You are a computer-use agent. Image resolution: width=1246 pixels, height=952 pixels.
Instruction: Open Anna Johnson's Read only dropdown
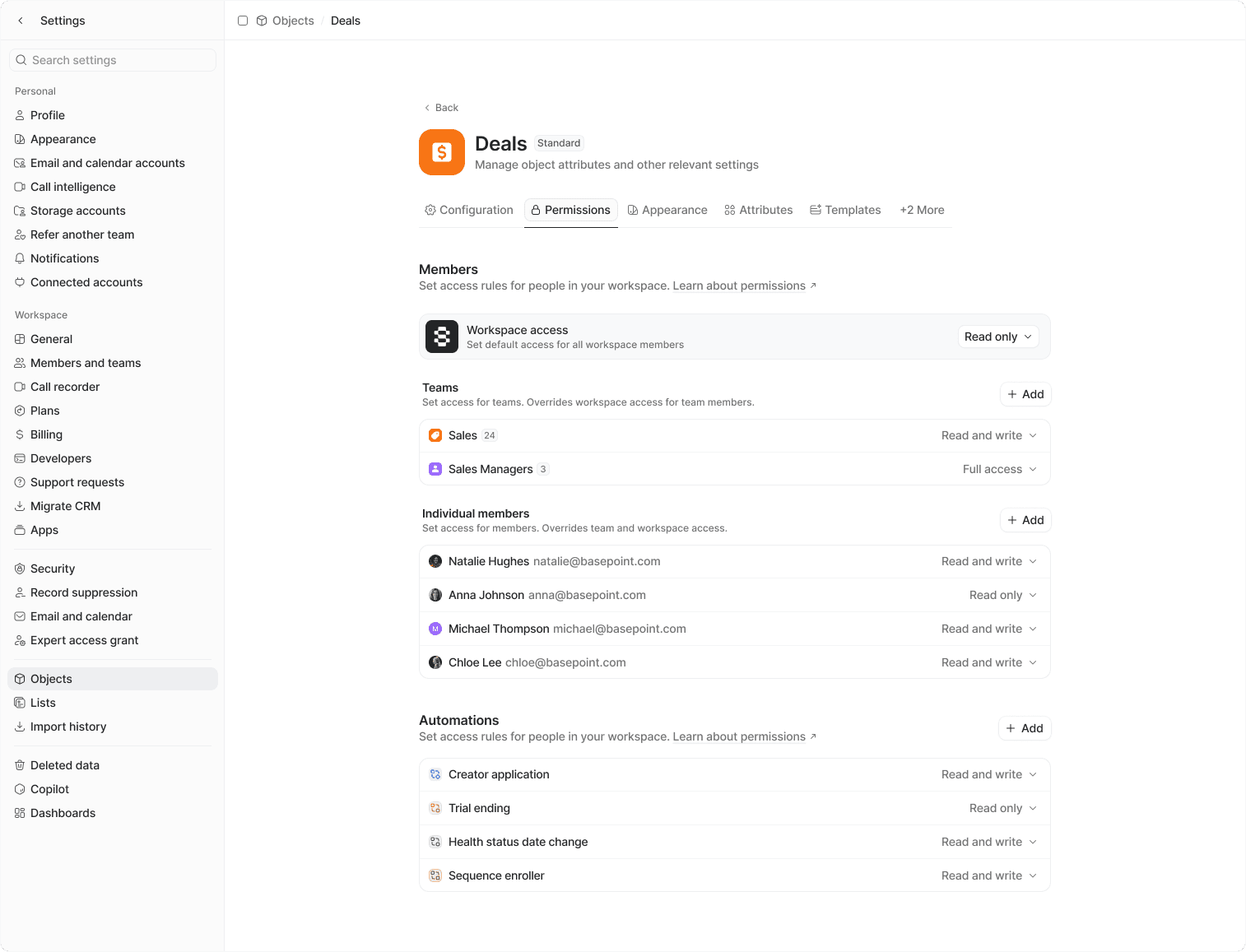click(x=1002, y=595)
